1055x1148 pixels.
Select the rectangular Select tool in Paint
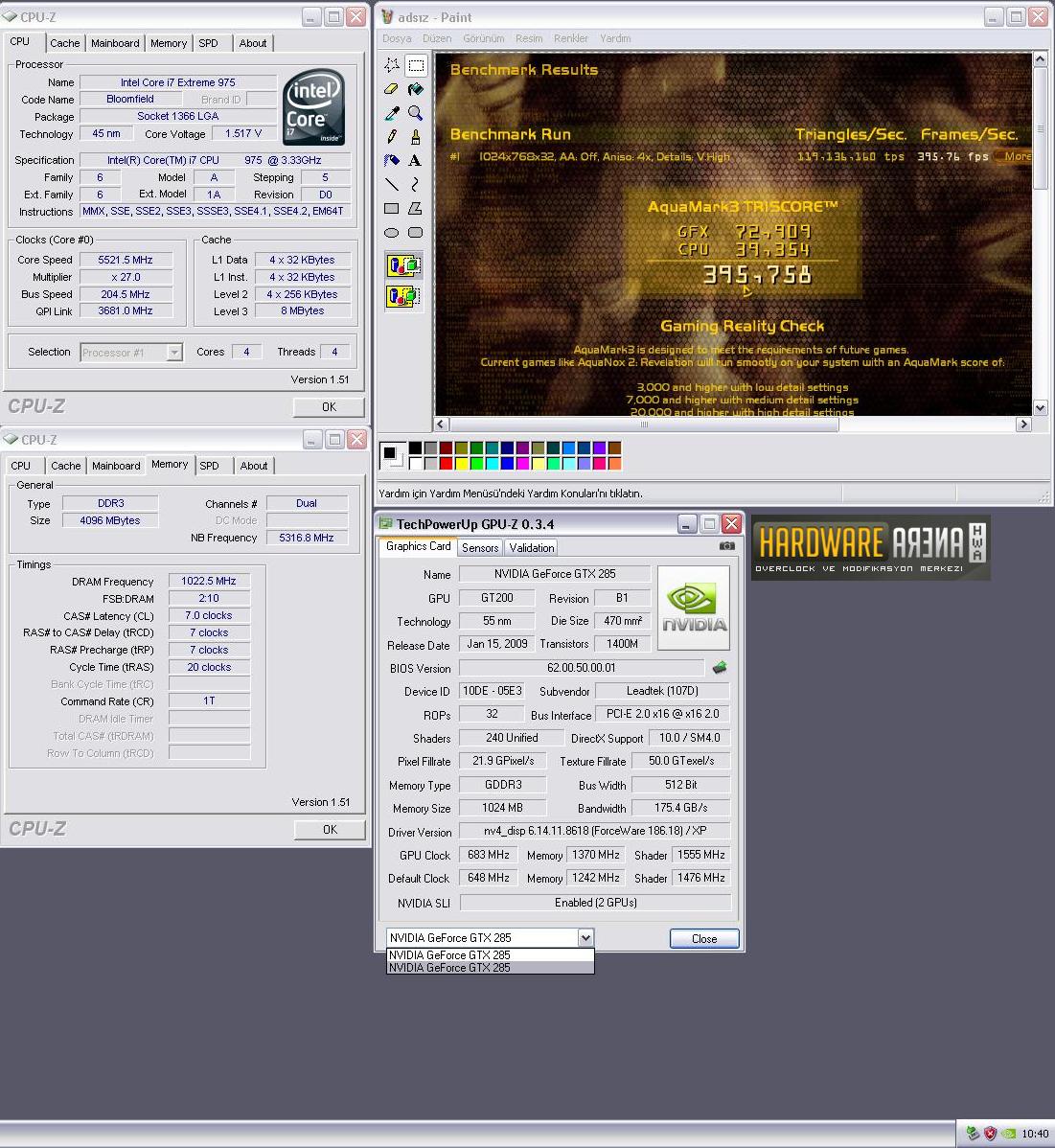[x=416, y=65]
